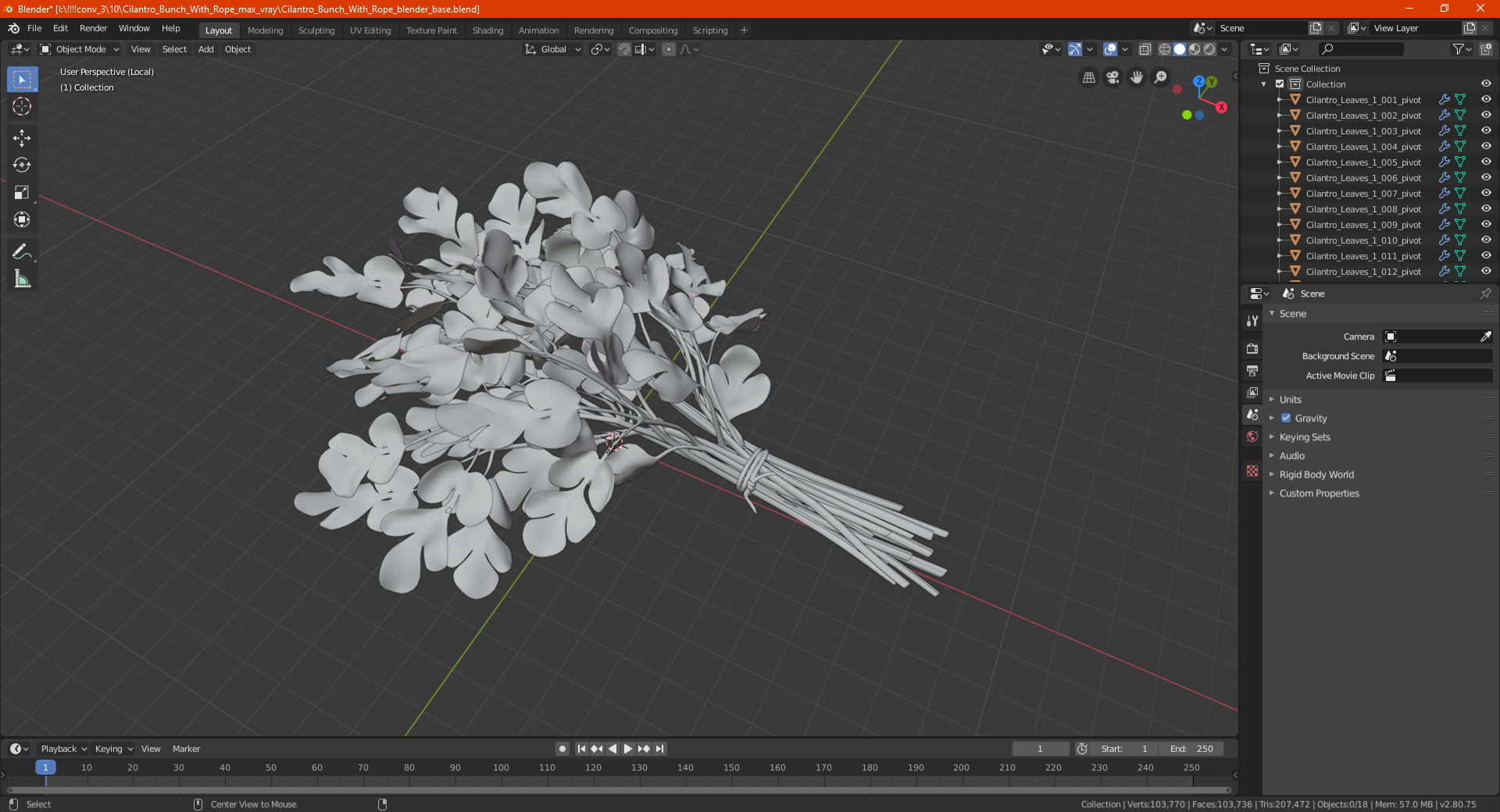Jump to the timeline start frame
This screenshot has width=1500, height=812.
[x=581, y=749]
